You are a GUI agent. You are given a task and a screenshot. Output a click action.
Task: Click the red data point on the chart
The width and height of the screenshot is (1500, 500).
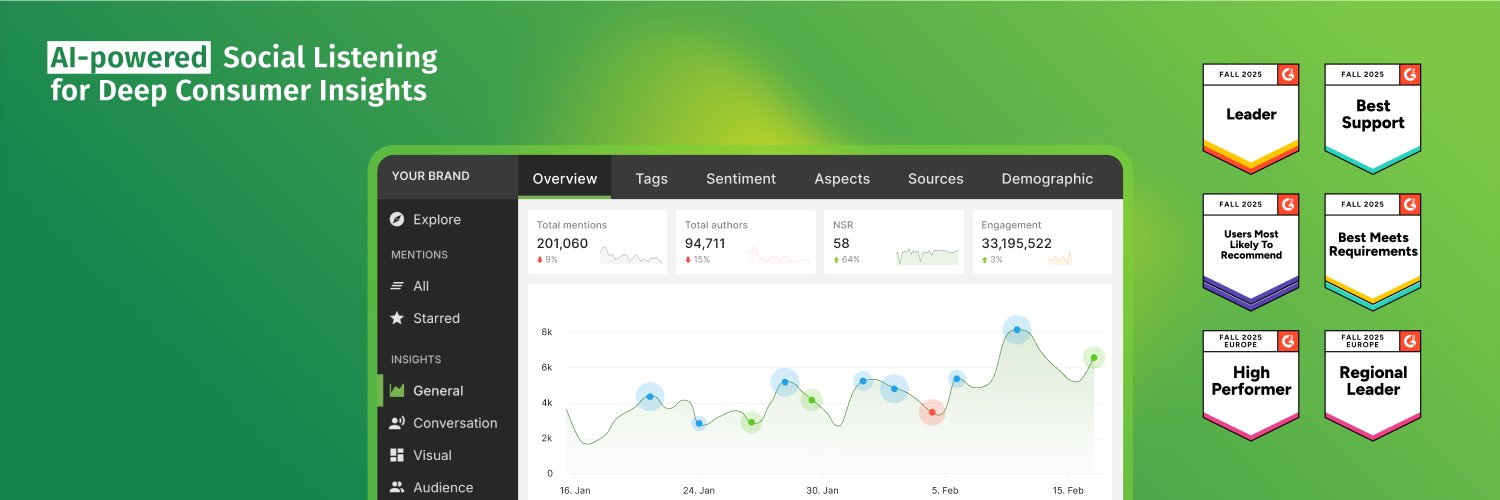(932, 412)
